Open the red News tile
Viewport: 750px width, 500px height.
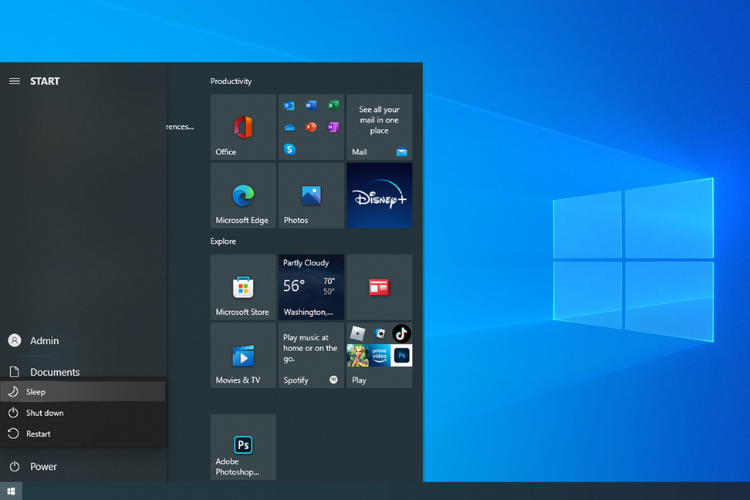pos(379,287)
